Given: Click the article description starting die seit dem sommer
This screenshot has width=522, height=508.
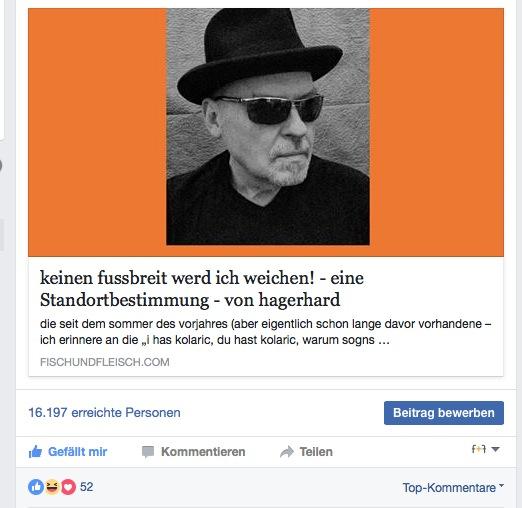Looking at the screenshot, I should tap(265, 332).
